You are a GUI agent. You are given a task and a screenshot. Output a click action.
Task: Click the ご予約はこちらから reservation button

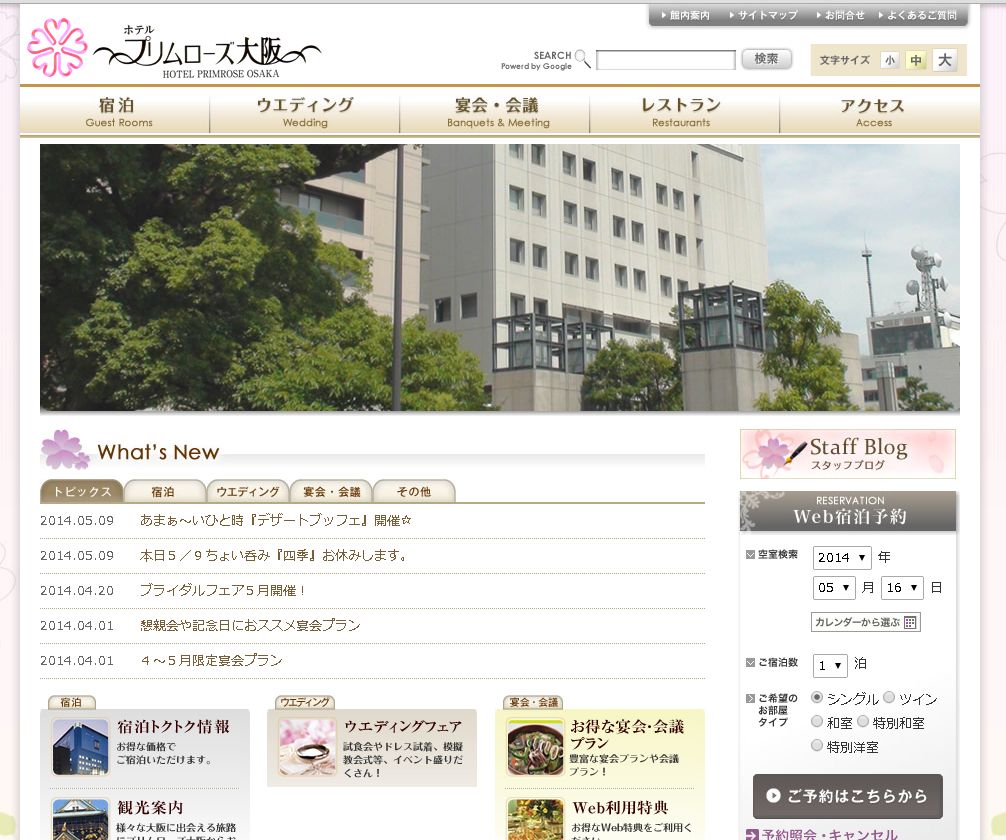pos(847,796)
